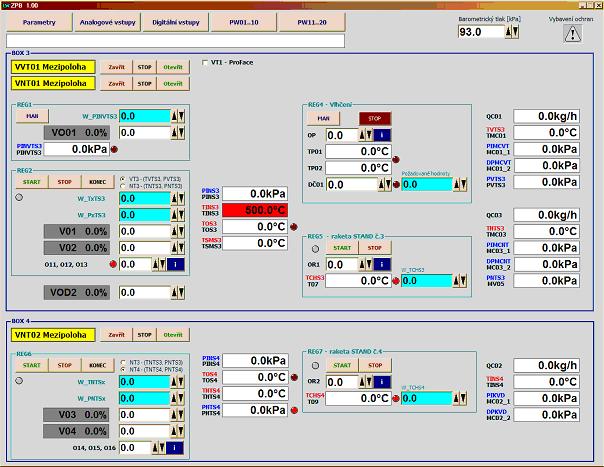Click the blue info button beside OR2 in REG7
This screenshot has width=604, height=467.
[x=385, y=382]
